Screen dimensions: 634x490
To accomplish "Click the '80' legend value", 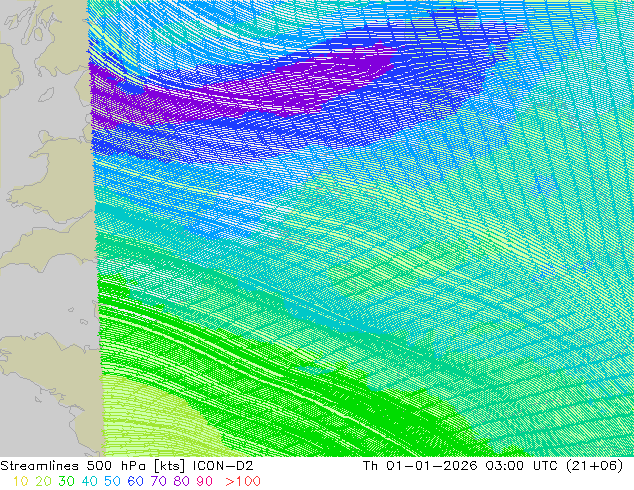I will (182, 481).
